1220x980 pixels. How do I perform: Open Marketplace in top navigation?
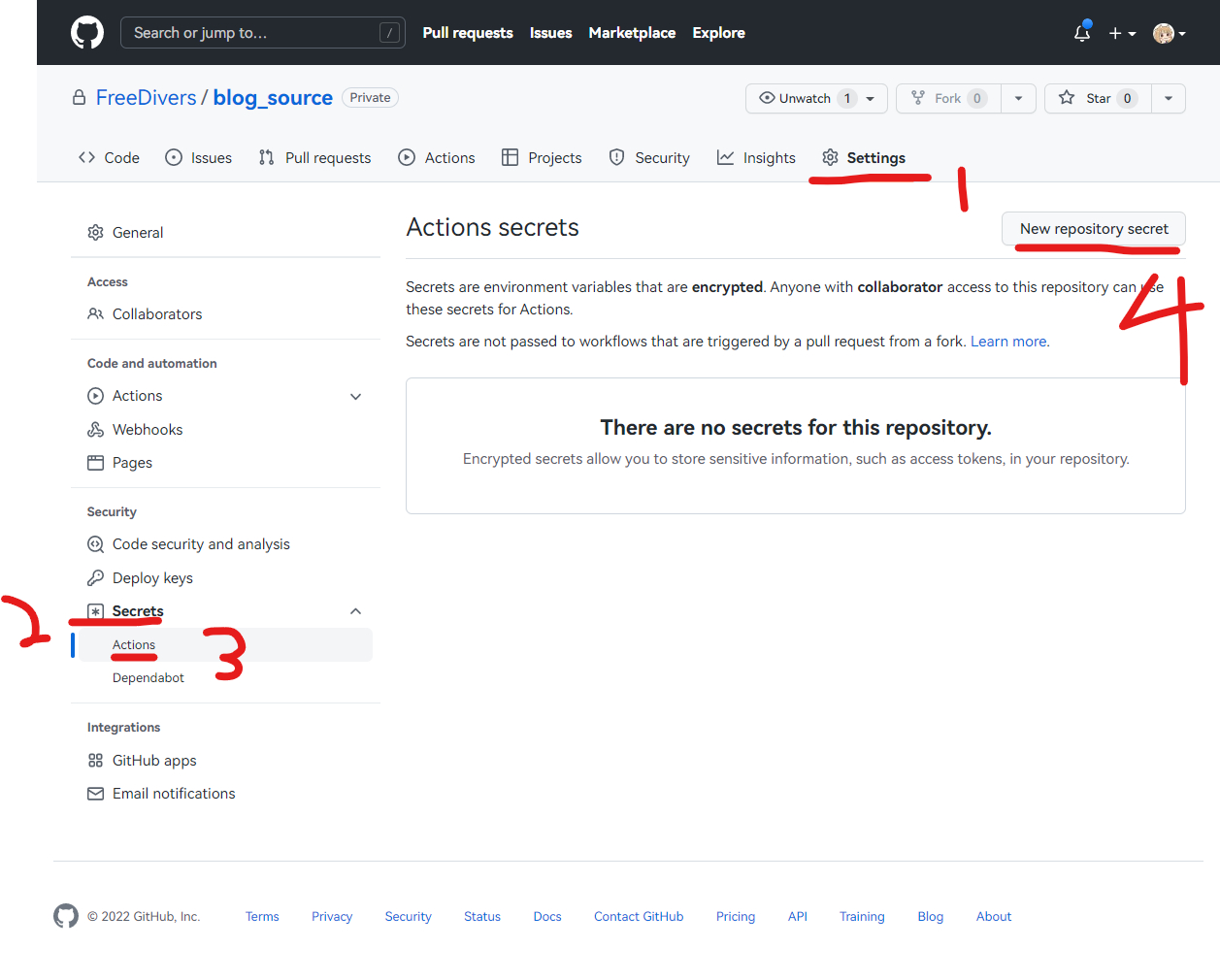[632, 33]
